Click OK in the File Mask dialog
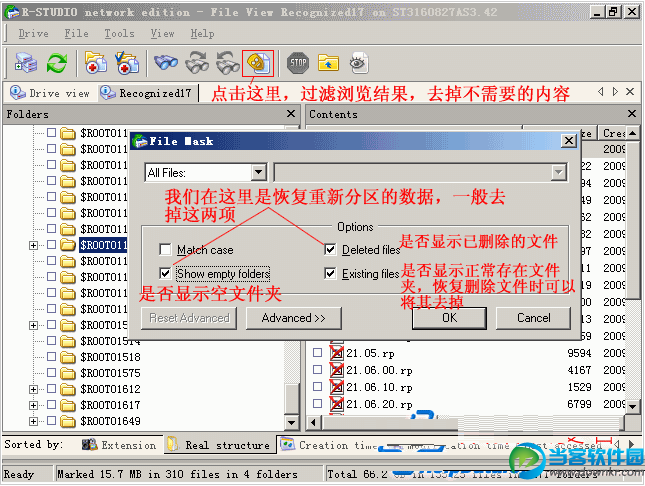This screenshot has width=645, height=486. click(x=449, y=318)
